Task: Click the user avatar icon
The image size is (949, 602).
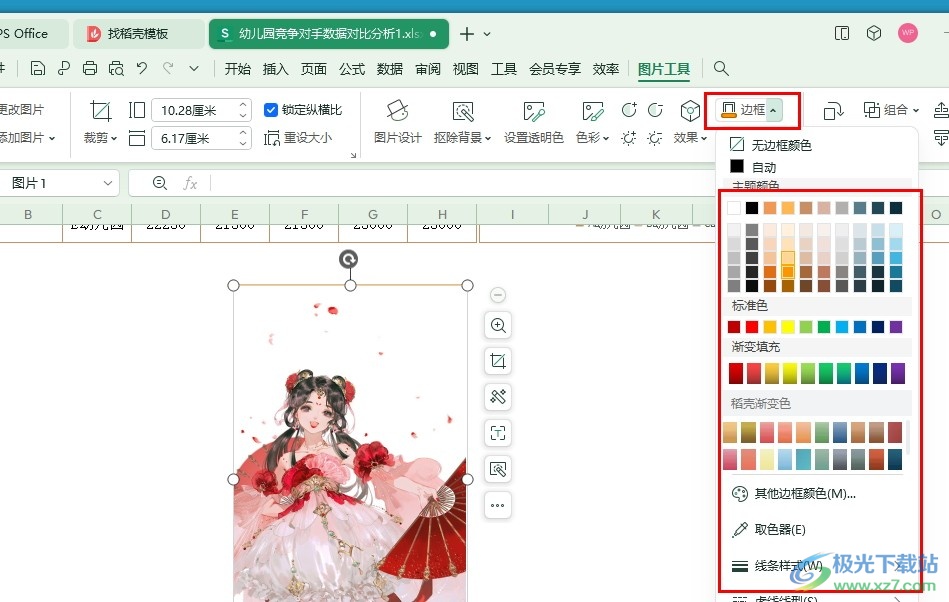Action: pyautogui.click(x=907, y=33)
